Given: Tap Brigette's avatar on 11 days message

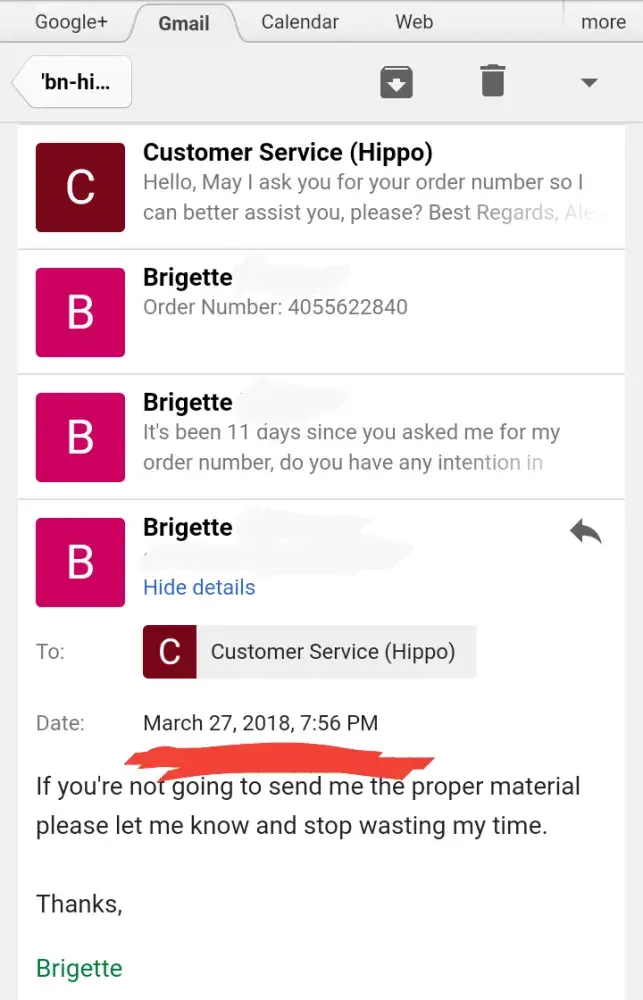Looking at the screenshot, I should (x=80, y=437).
